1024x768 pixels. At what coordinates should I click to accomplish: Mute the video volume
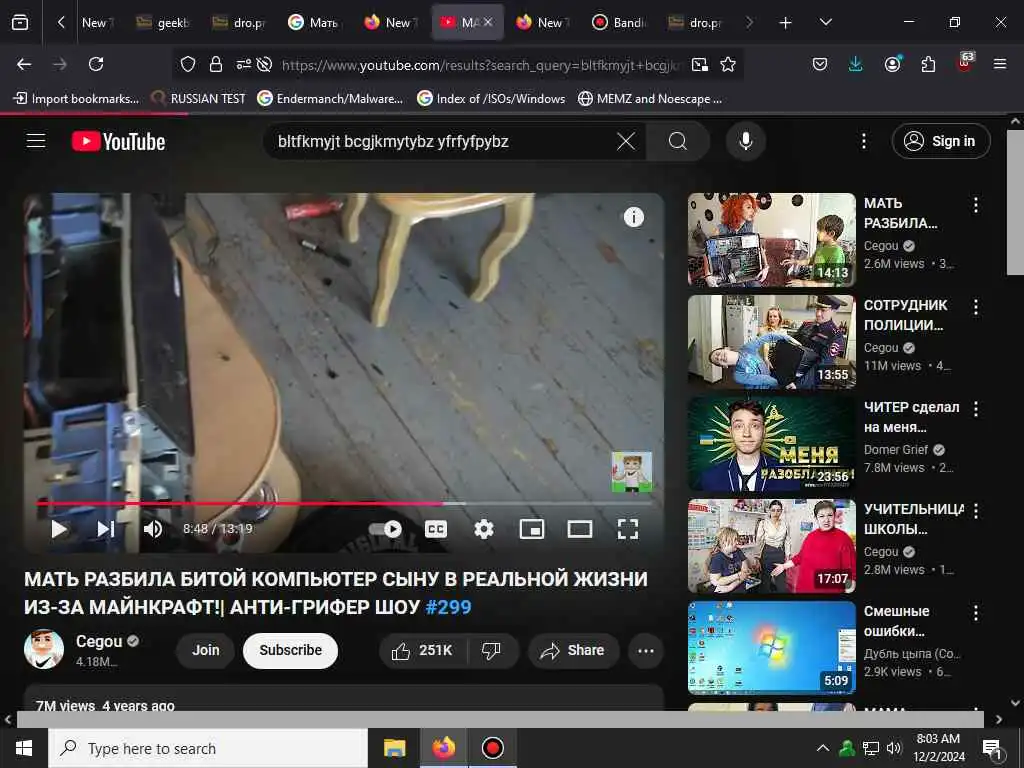(x=153, y=529)
